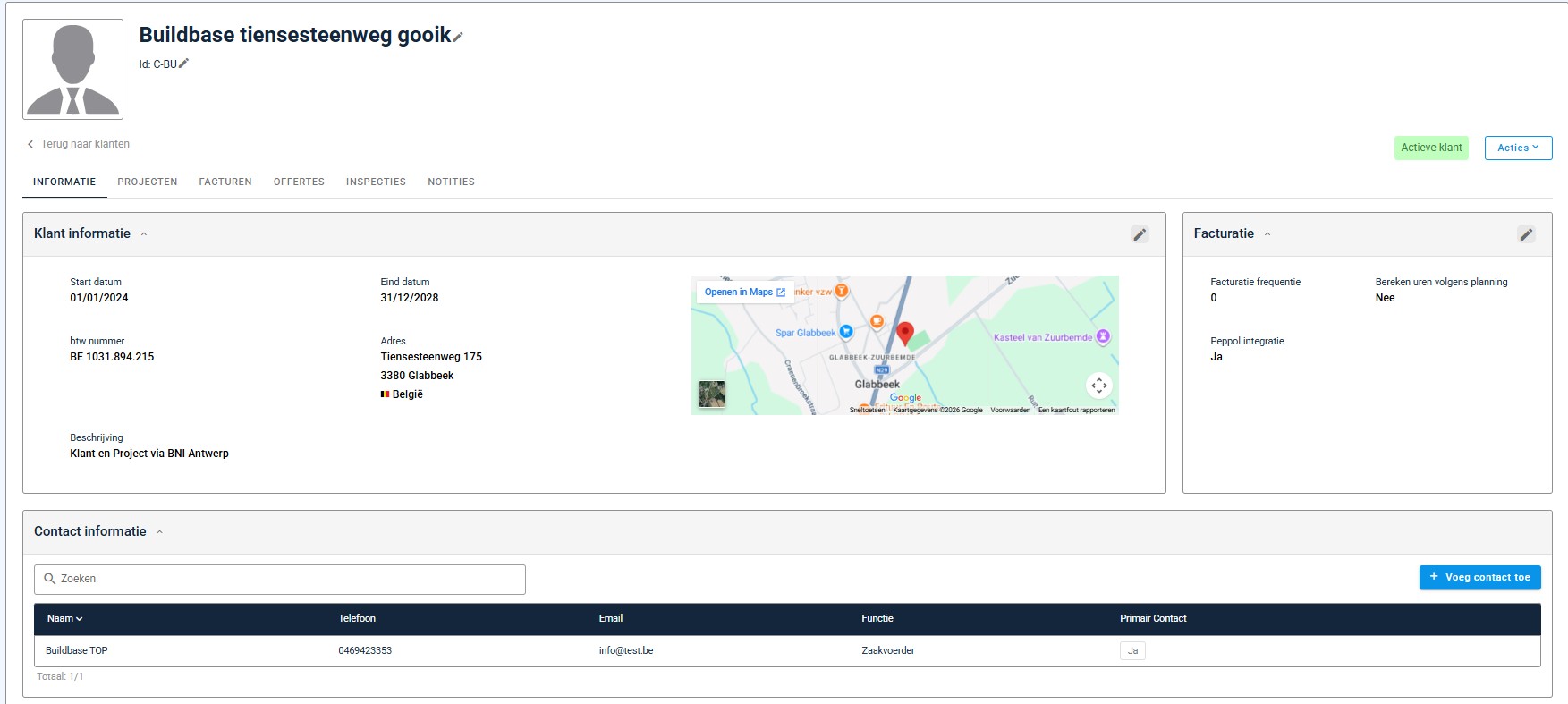Image resolution: width=1568 pixels, height=704 pixels.
Task: Click phone number 0469423353
Action: 365,651
